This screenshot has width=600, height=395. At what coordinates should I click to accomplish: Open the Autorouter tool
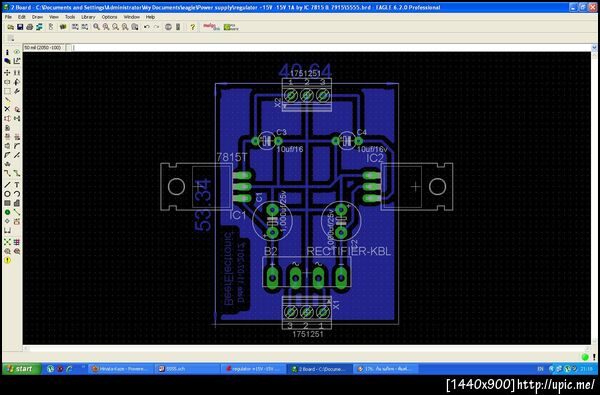(x=17, y=242)
